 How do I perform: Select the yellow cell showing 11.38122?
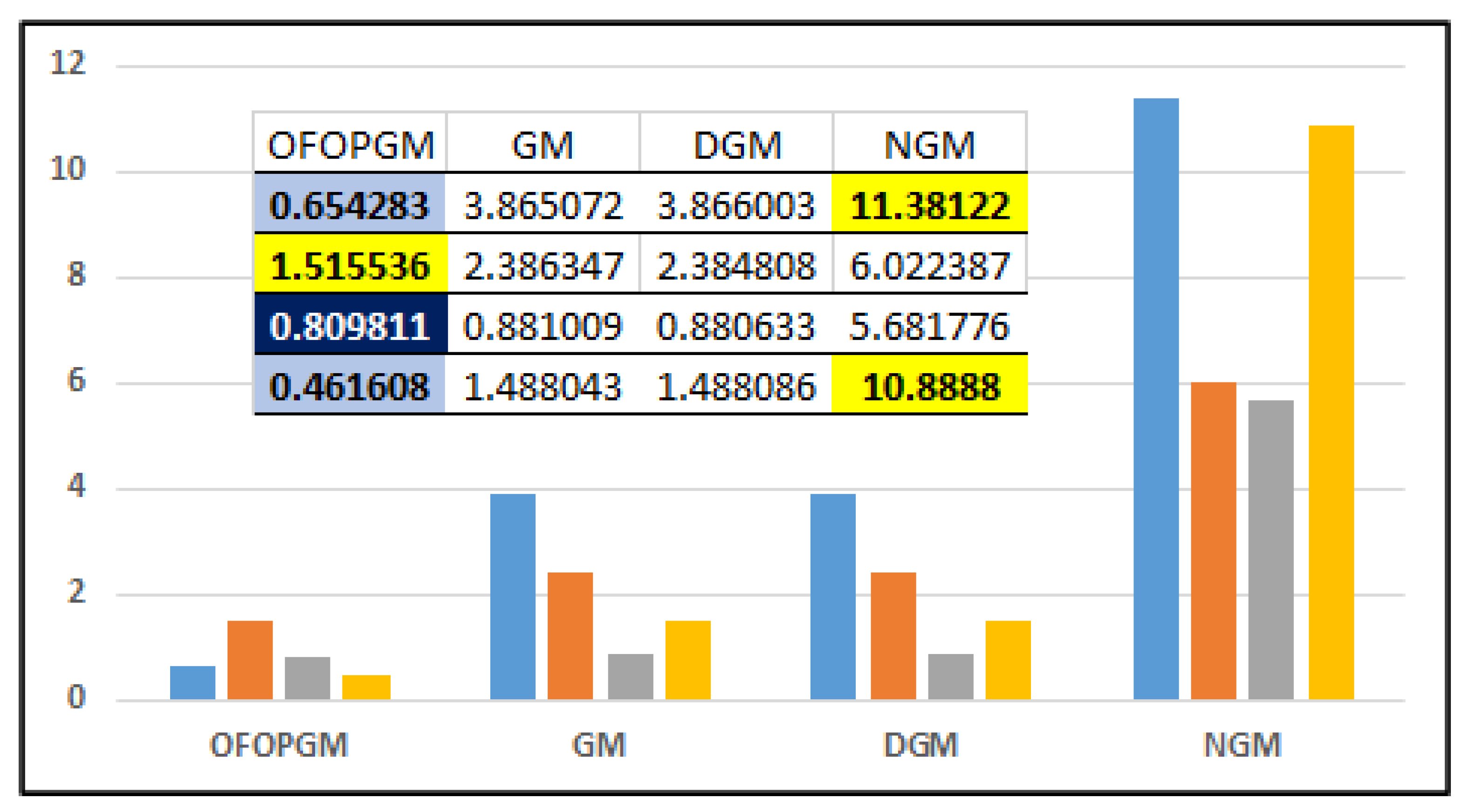pyautogui.click(x=930, y=205)
